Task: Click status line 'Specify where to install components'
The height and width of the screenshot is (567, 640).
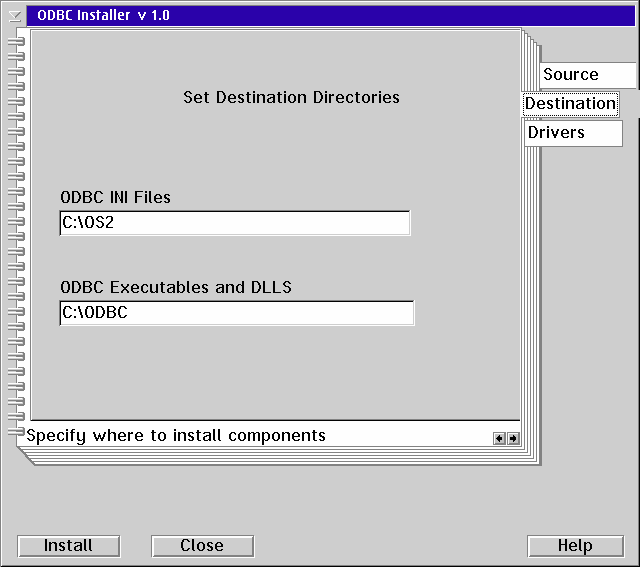Action: coord(176,436)
